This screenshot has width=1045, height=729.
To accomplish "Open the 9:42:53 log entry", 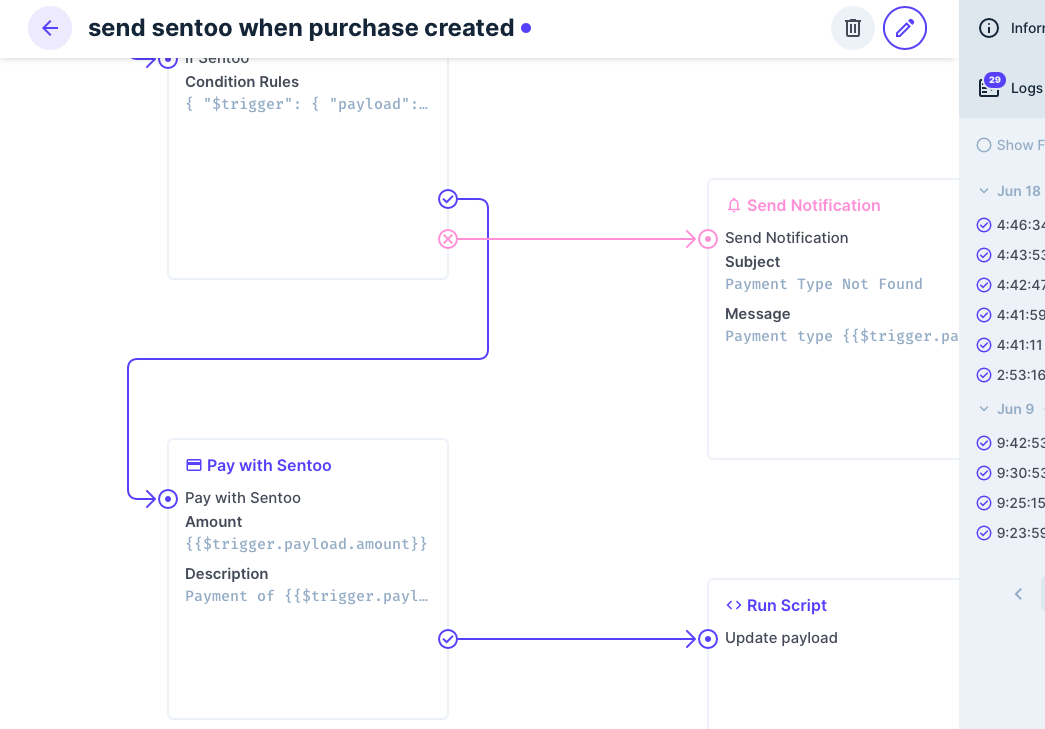I will click(1019, 443).
